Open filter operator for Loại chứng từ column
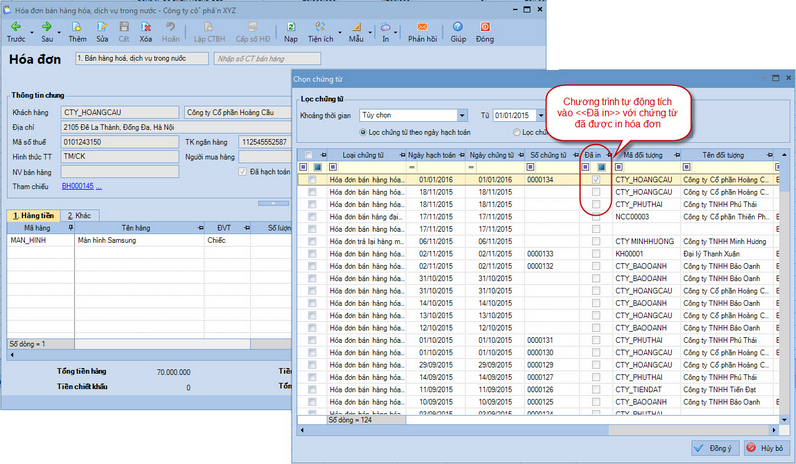The width and height of the screenshot is (796, 464). 333,167
